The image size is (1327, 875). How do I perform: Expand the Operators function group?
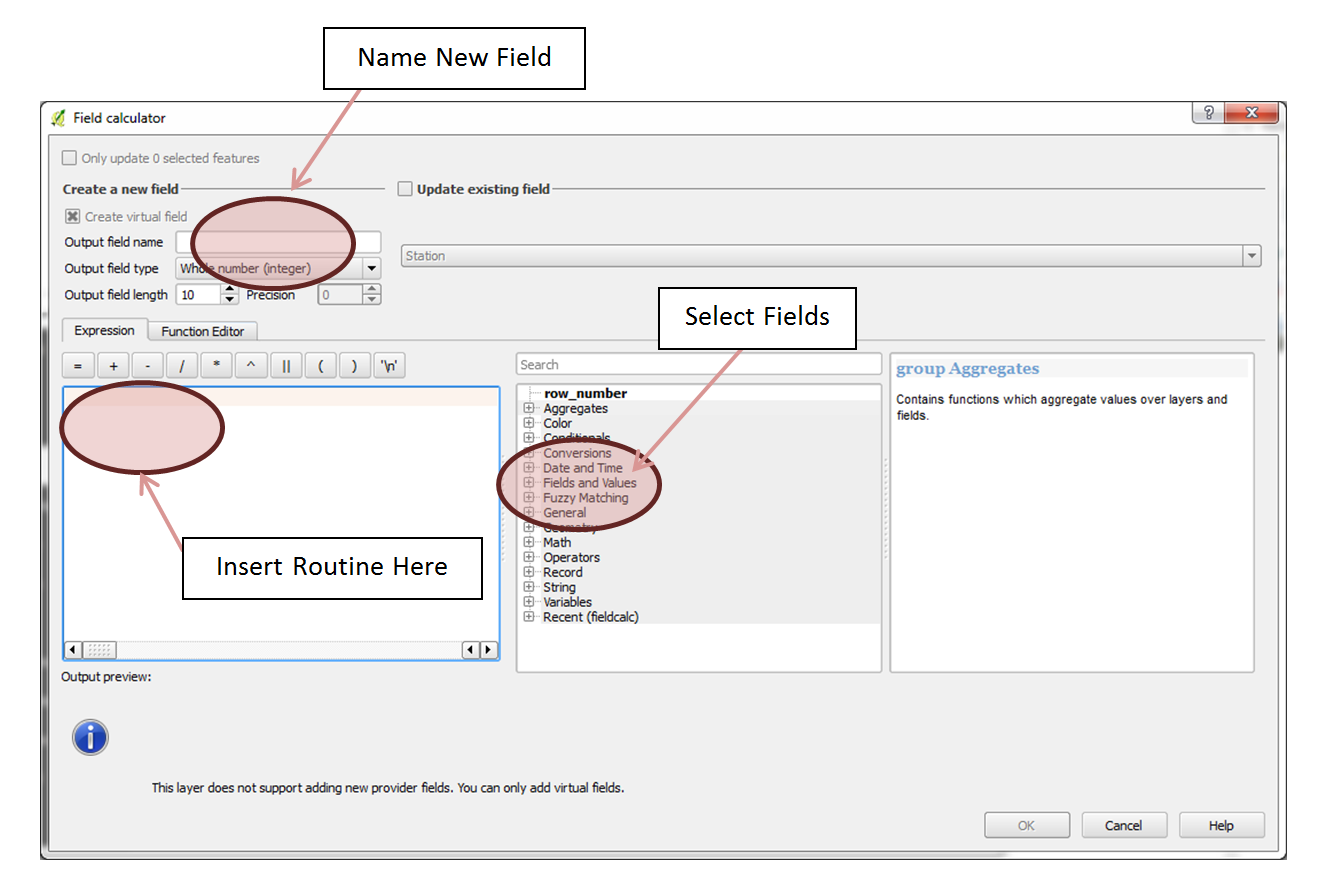point(529,557)
